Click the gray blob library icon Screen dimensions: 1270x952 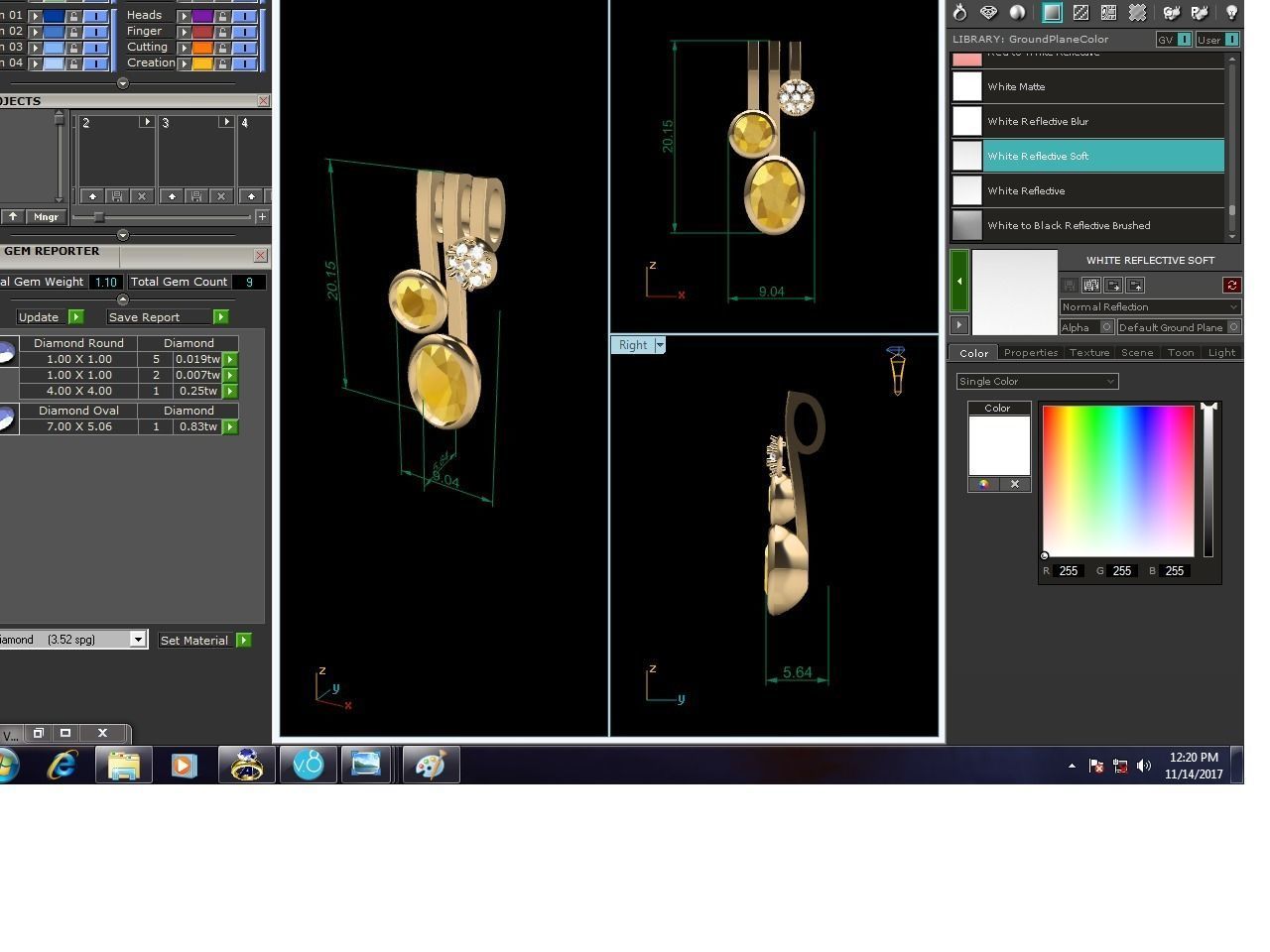(x=1137, y=13)
